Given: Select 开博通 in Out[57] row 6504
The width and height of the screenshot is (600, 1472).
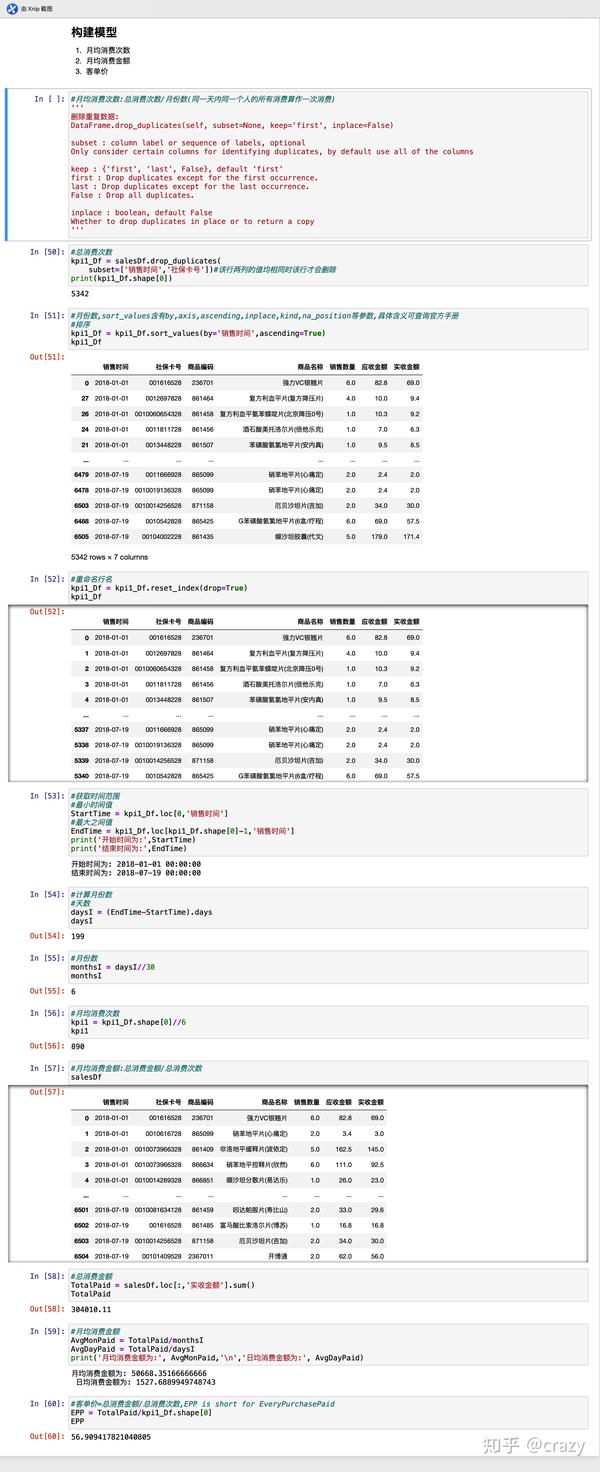Looking at the screenshot, I should (x=278, y=1256).
